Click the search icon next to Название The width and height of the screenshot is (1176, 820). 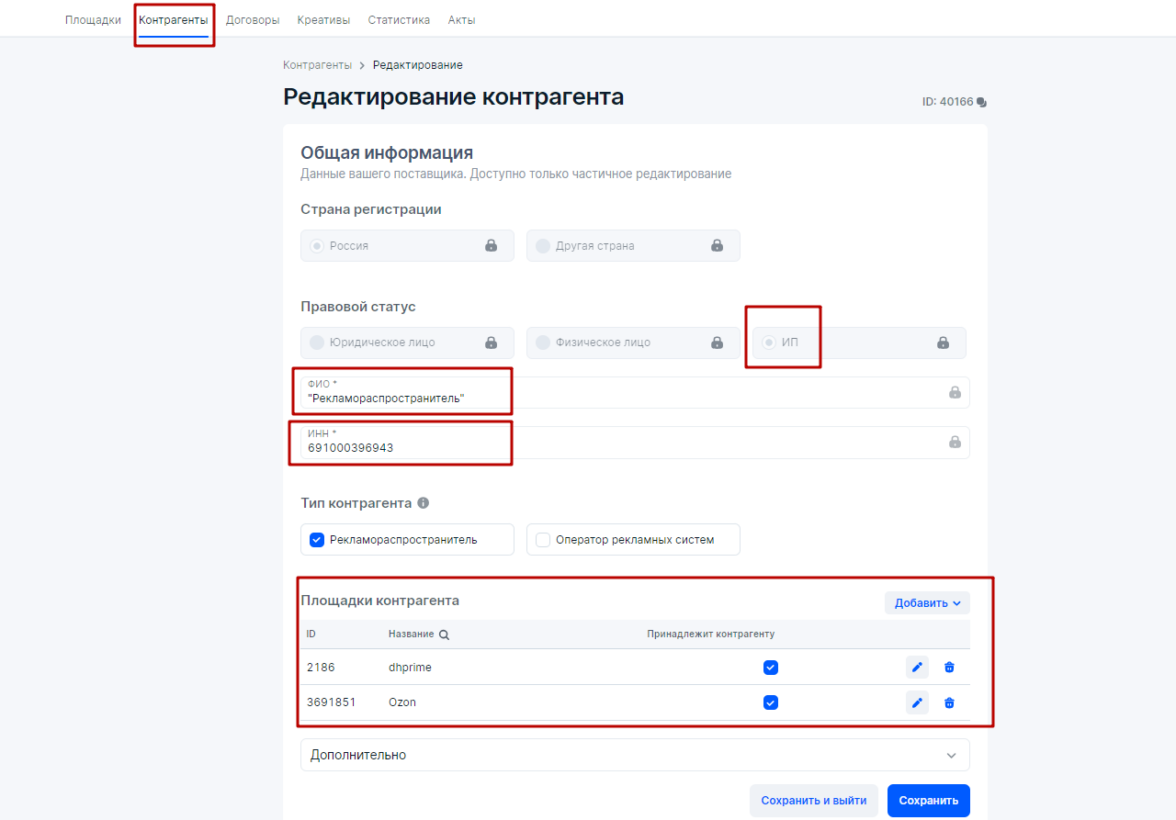tap(444, 634)
